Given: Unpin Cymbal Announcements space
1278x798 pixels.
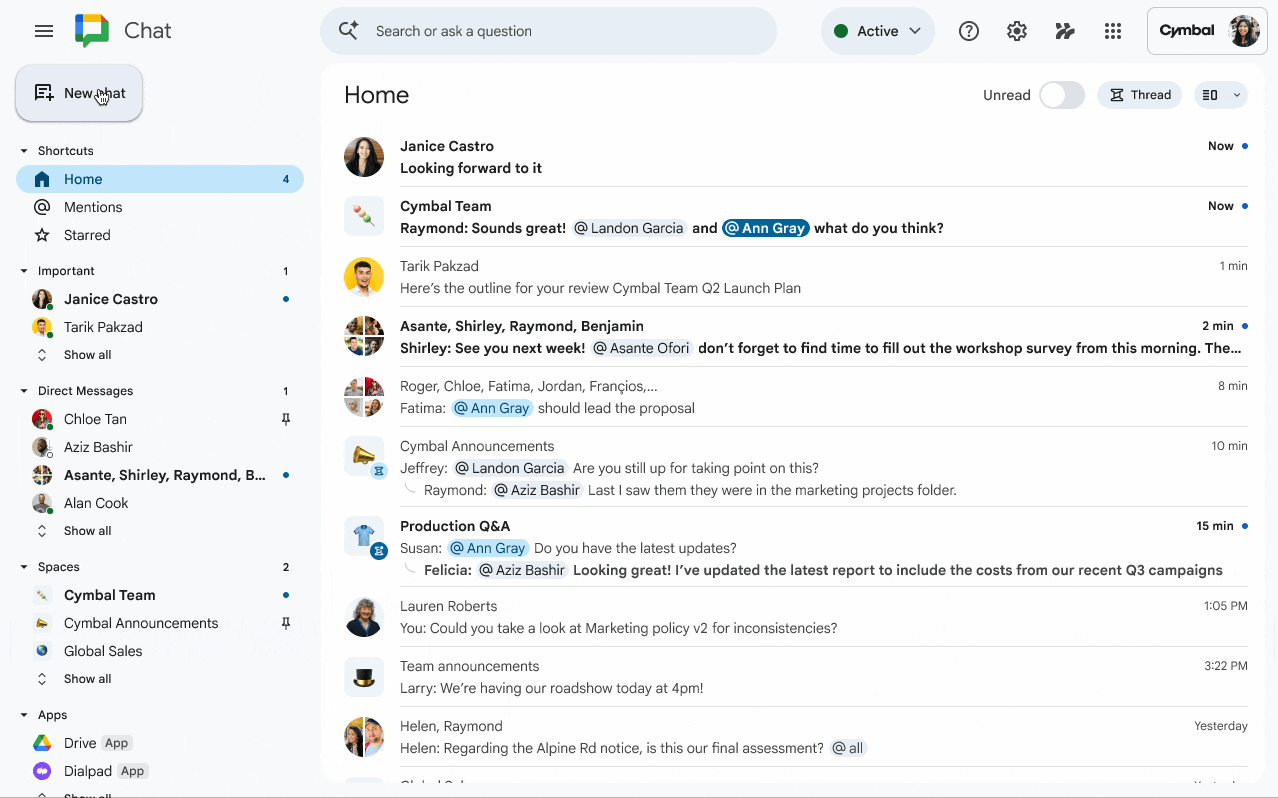Looking at the screenshot, I should [x=286, y=622].
